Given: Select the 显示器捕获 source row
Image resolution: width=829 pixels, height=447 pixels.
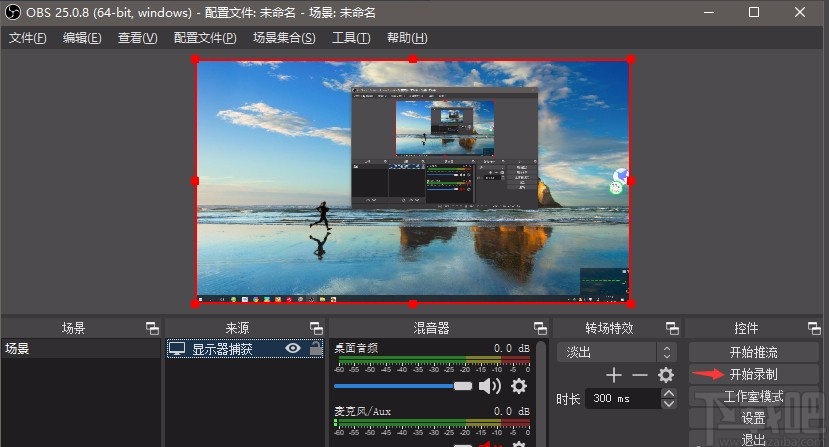Looking at the screenshot, I should pyautogui.click(x=245, y=349).
